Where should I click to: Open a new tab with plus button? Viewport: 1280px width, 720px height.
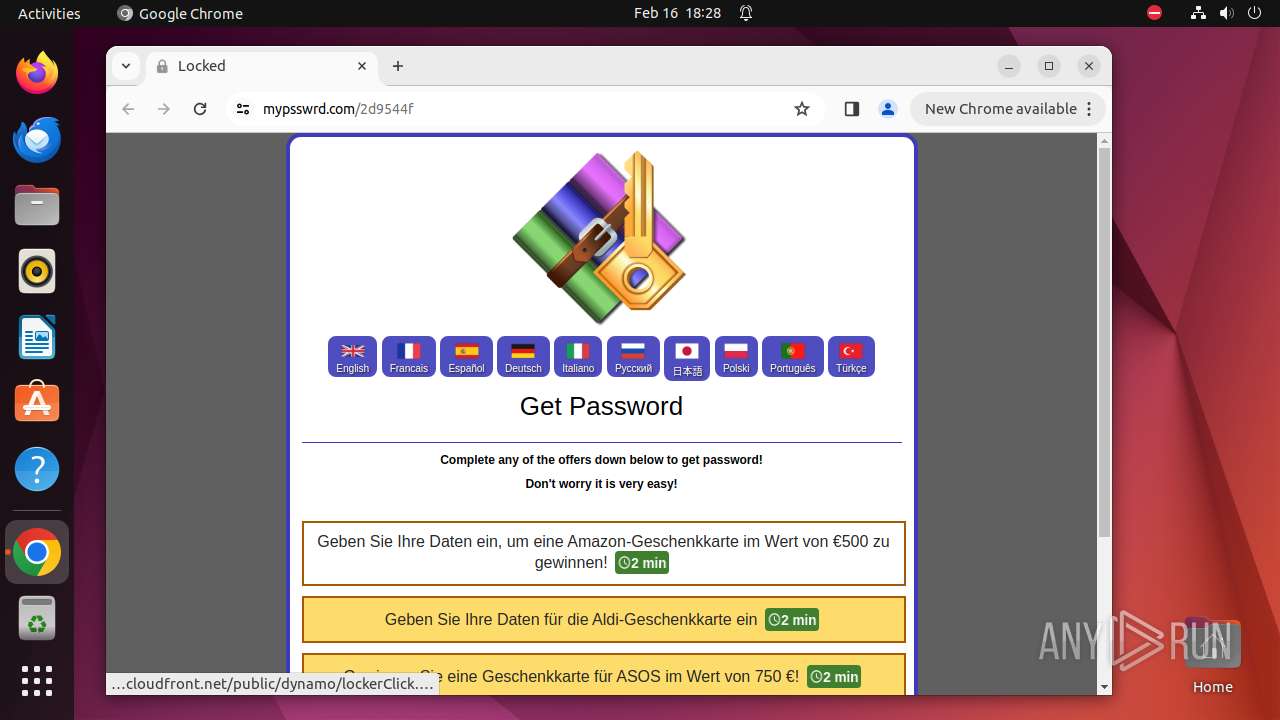[398, 66]
